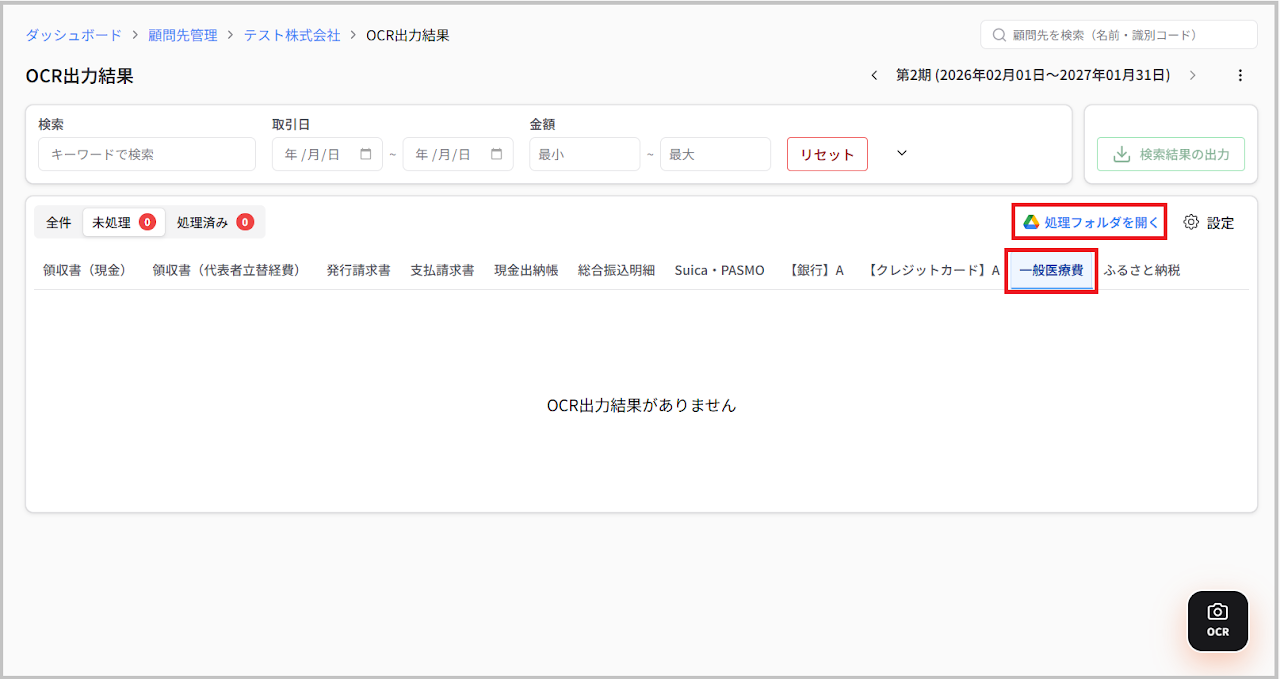Screen dimensions: 1280x679
Task: Click the minimum amount 最小 field
Action: [x=584, y=154]
